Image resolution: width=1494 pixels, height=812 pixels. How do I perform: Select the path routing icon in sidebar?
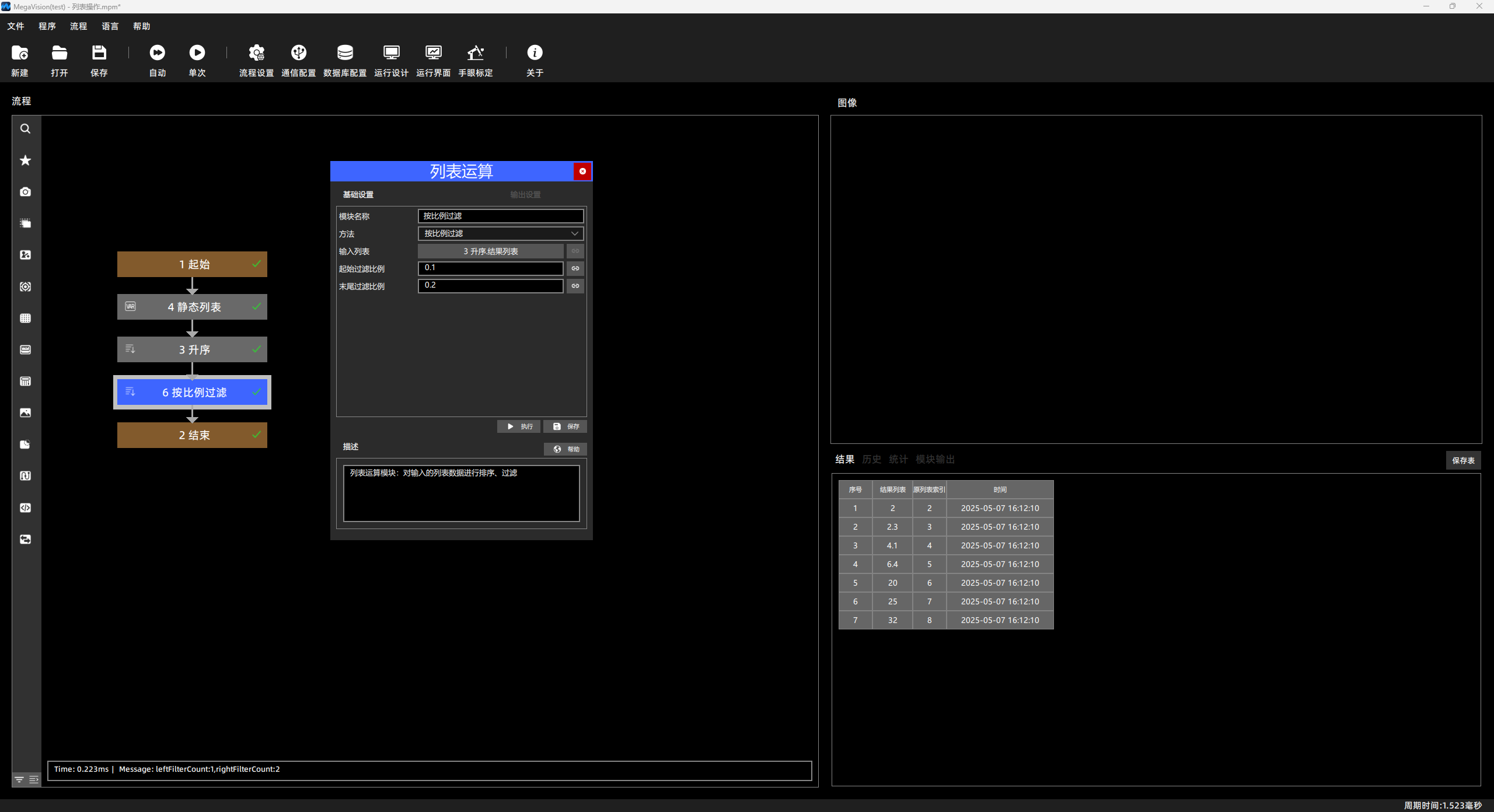click(25, 476)
